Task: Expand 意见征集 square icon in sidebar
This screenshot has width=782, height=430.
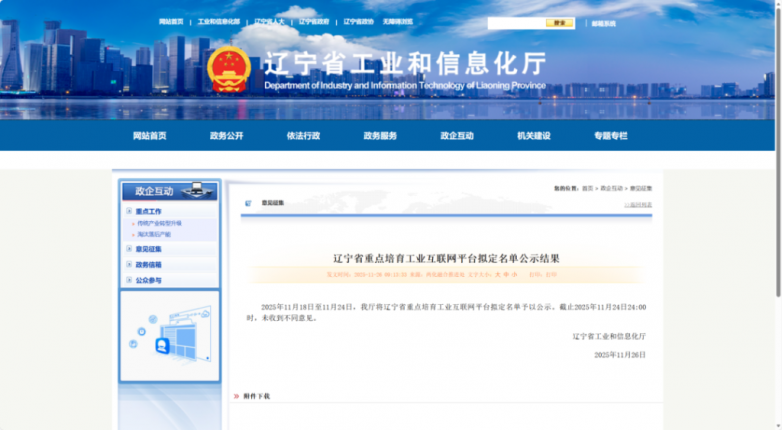Action: point(129,249)
